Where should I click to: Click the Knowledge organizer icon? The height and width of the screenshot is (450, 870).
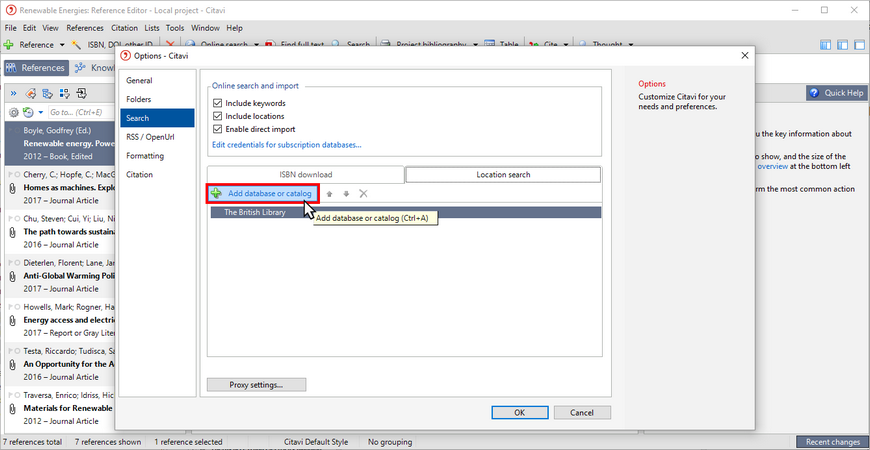pyautogui.click(x=80, y=68)
